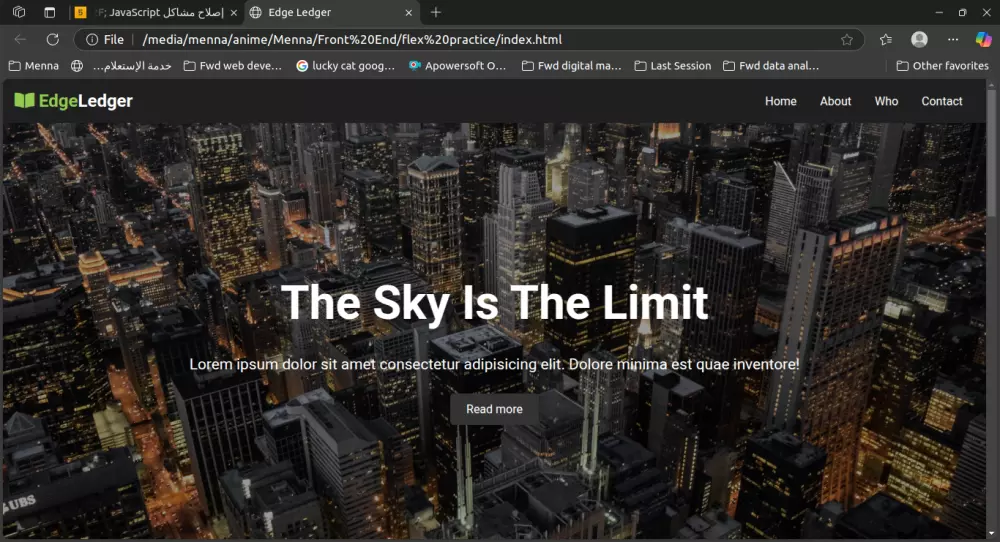Open a new tab with plus button
This screenshot has width=1000, height=542.
[x=436, y=12]
